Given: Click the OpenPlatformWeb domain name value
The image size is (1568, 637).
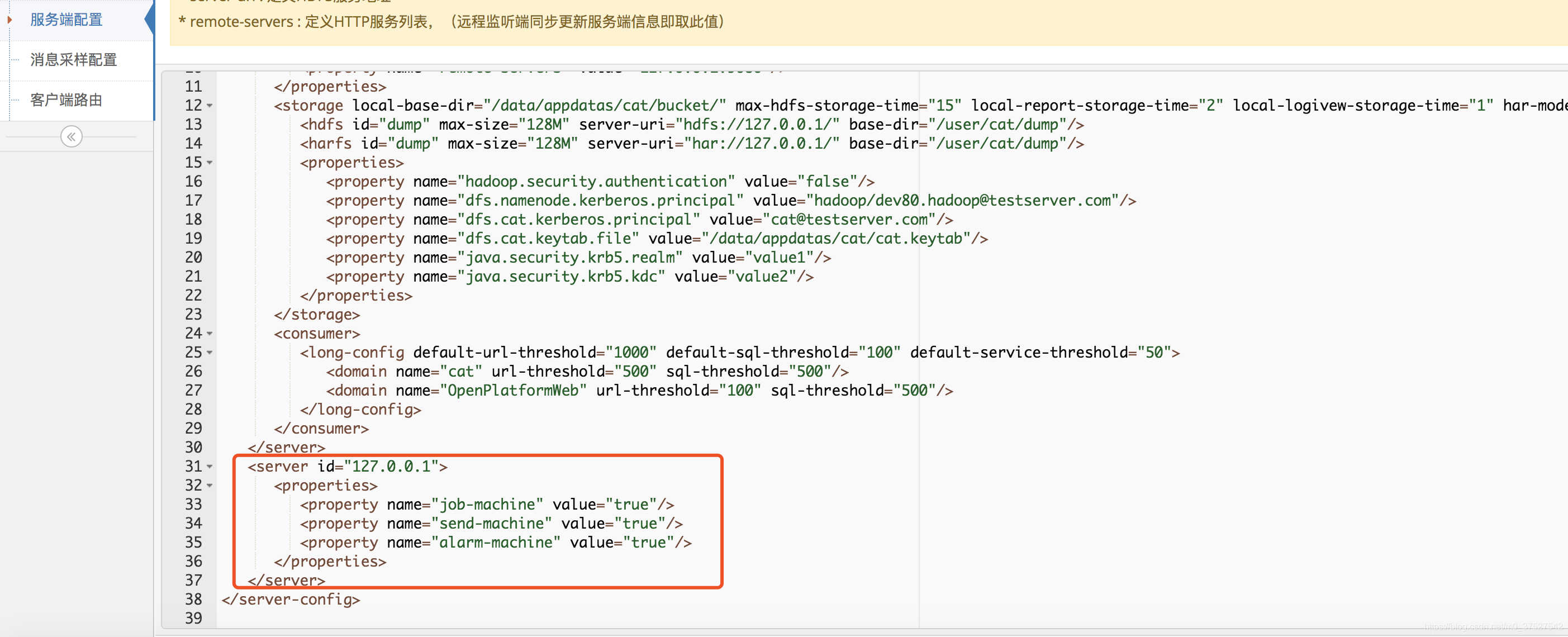Looking at the screenshot, I should tap(512, 391).
